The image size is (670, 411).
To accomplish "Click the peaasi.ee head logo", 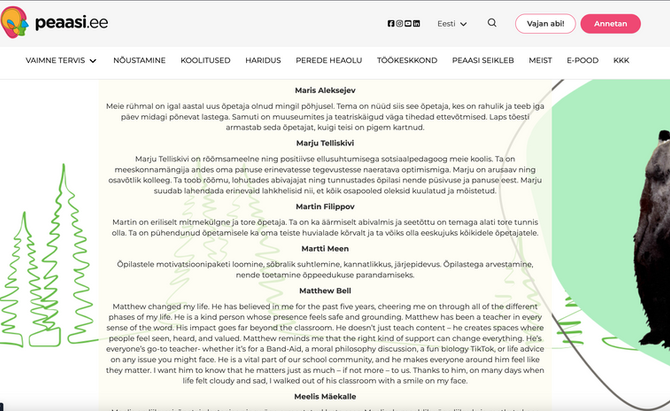I will pos(15,22).
